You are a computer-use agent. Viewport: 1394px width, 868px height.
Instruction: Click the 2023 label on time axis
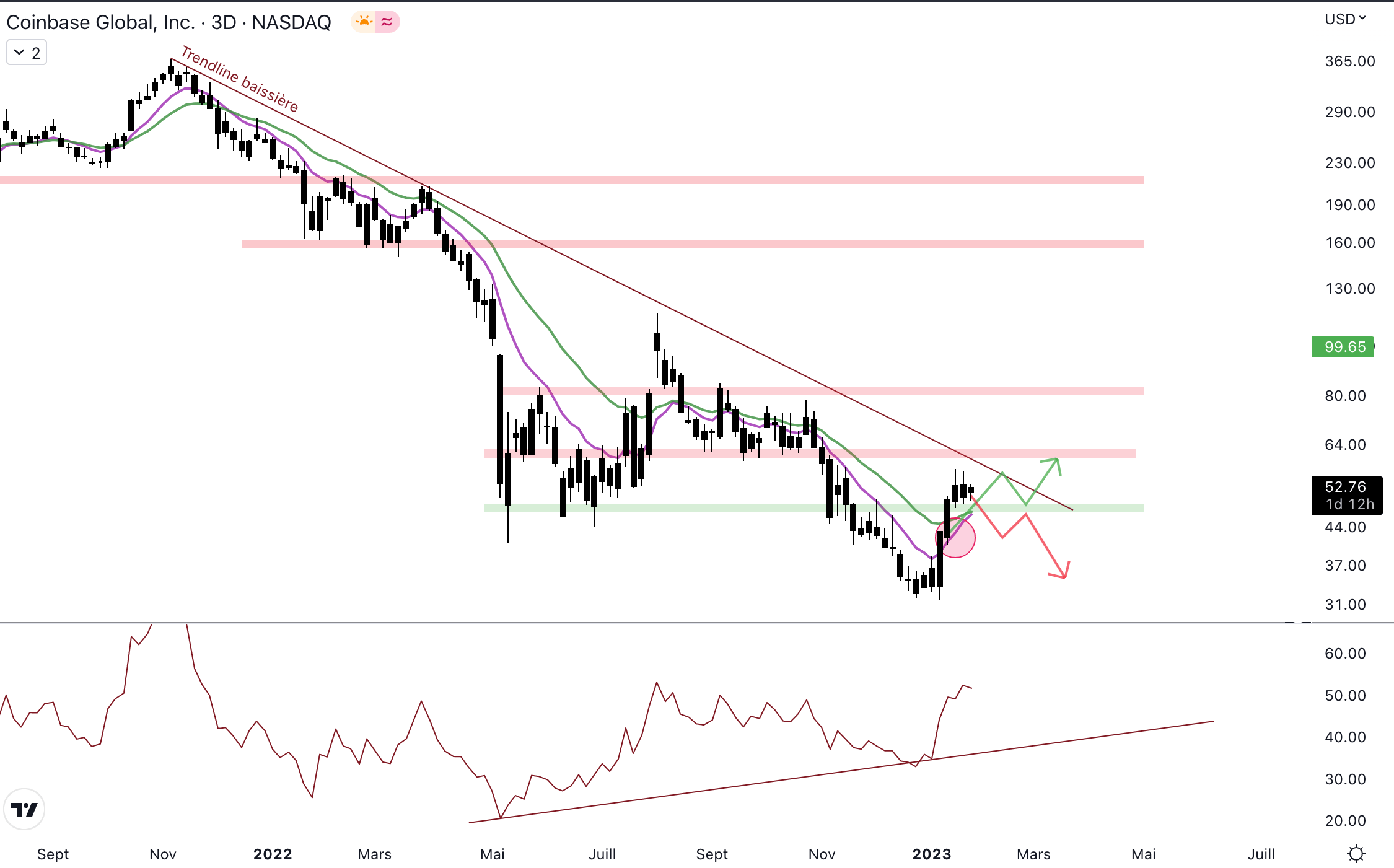931,854
